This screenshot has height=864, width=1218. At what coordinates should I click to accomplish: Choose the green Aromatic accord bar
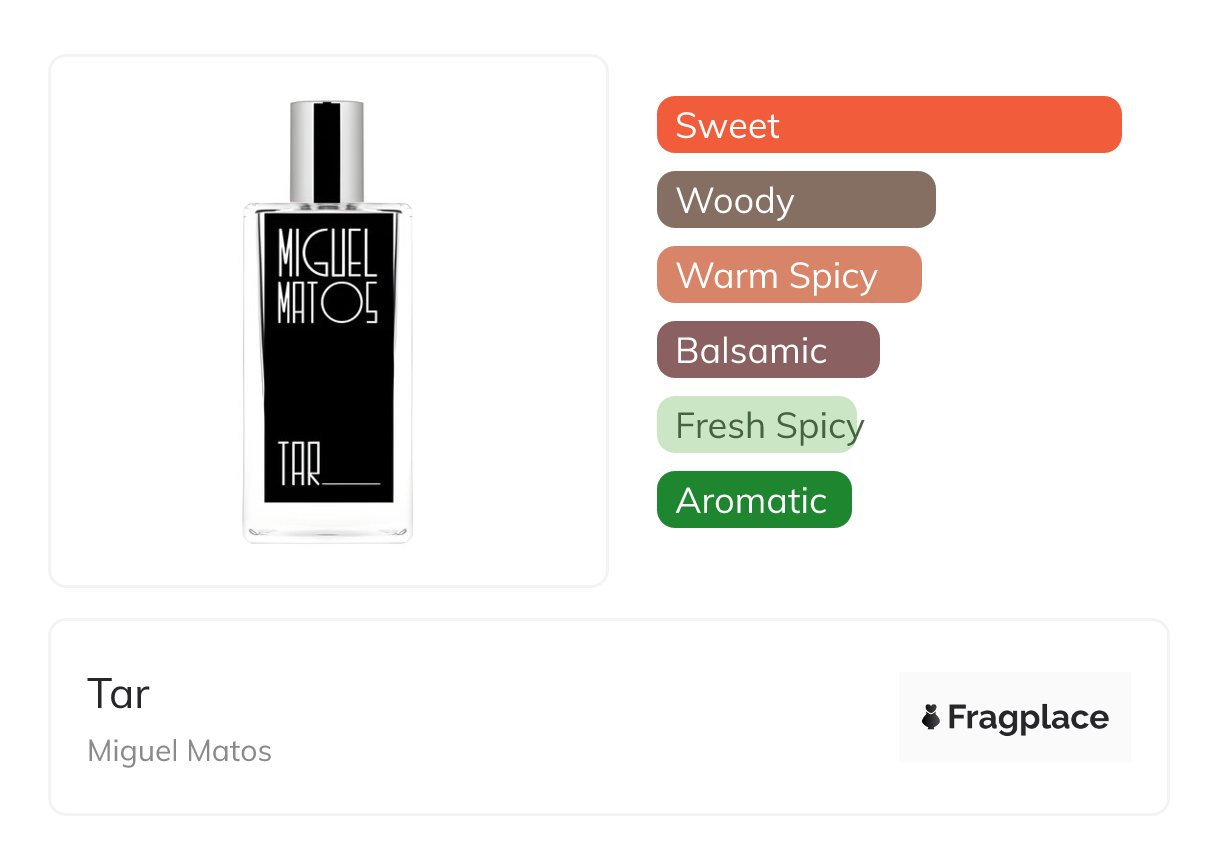click(x=753, y=500)
